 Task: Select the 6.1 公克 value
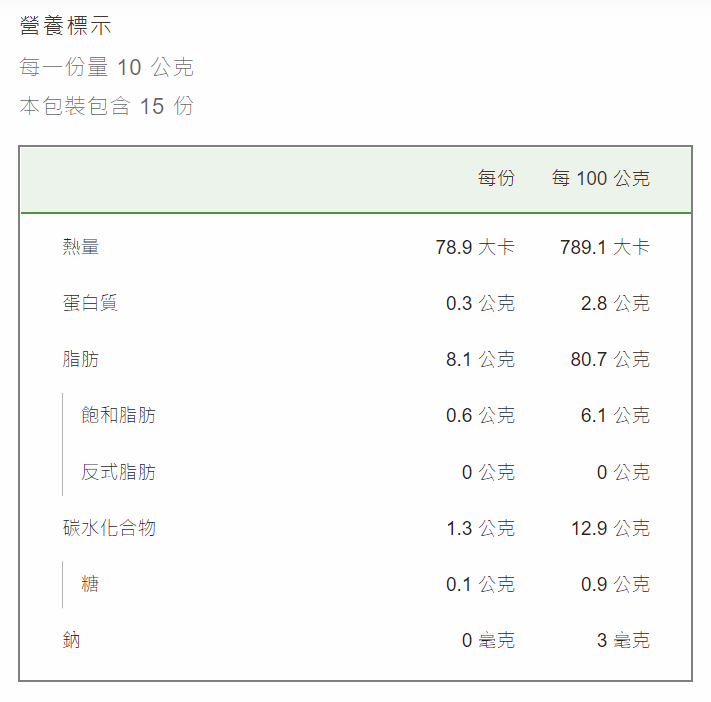(615, 415)
